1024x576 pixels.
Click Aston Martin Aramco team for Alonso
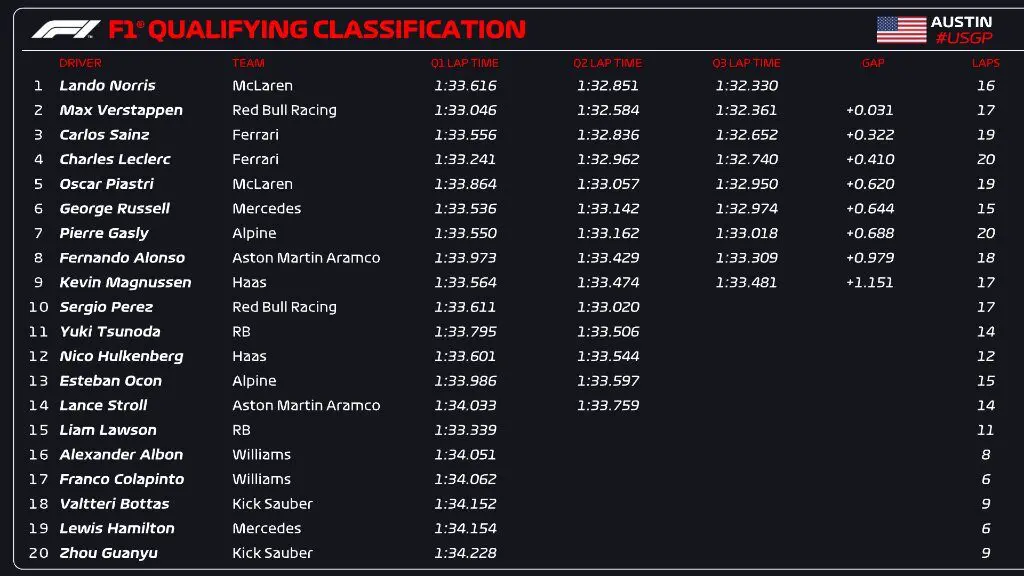[306, 258]
